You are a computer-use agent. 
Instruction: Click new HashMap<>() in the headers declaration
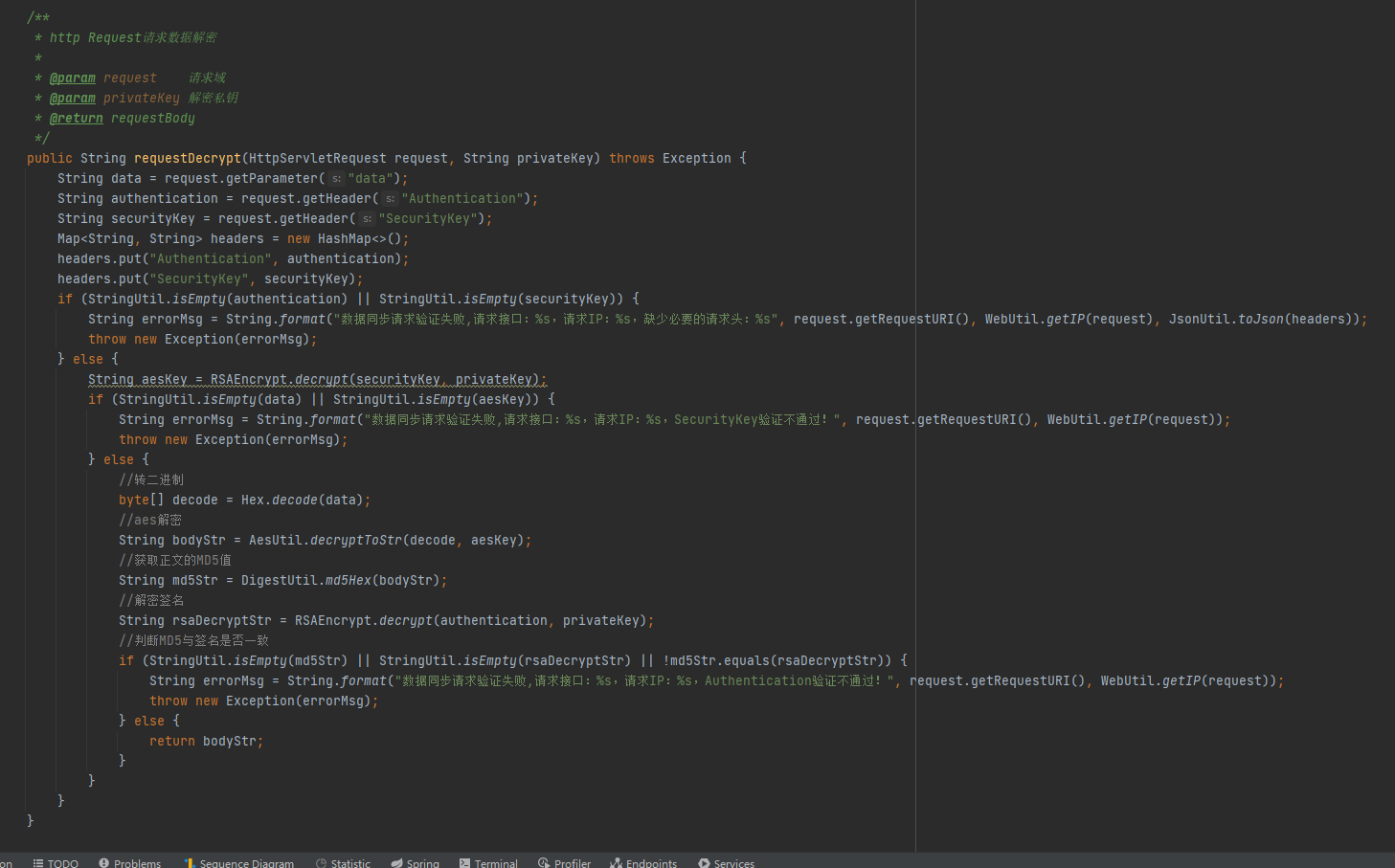[x=345, y=238]
